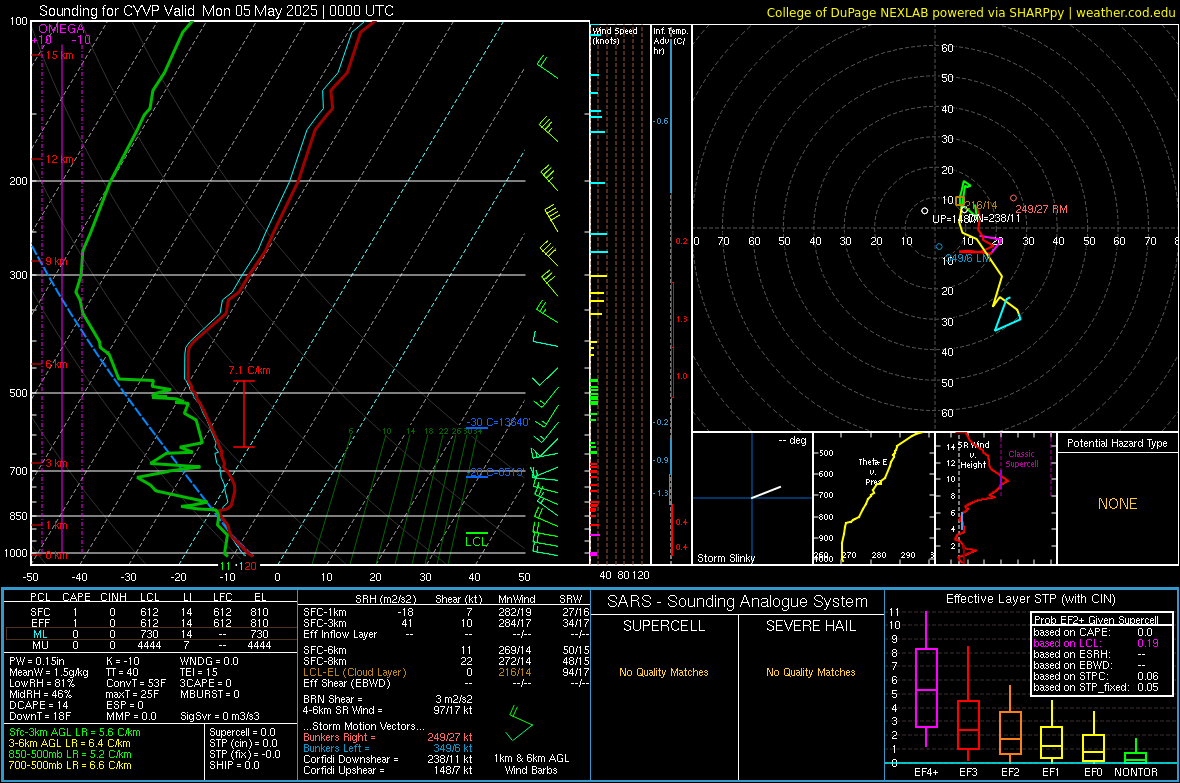Click the 'MeanW = 1.5g/kg' value
The width and height of the screenshot is (1180, 783).
pos(48,672)
